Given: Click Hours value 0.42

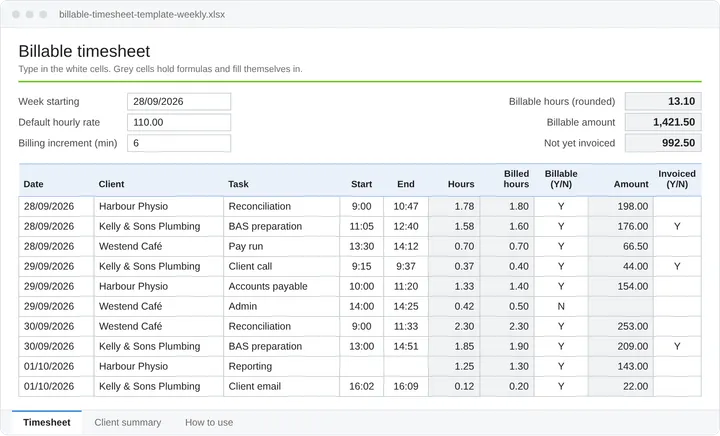Looking at the screenshot, I should [x=455, y=306].
